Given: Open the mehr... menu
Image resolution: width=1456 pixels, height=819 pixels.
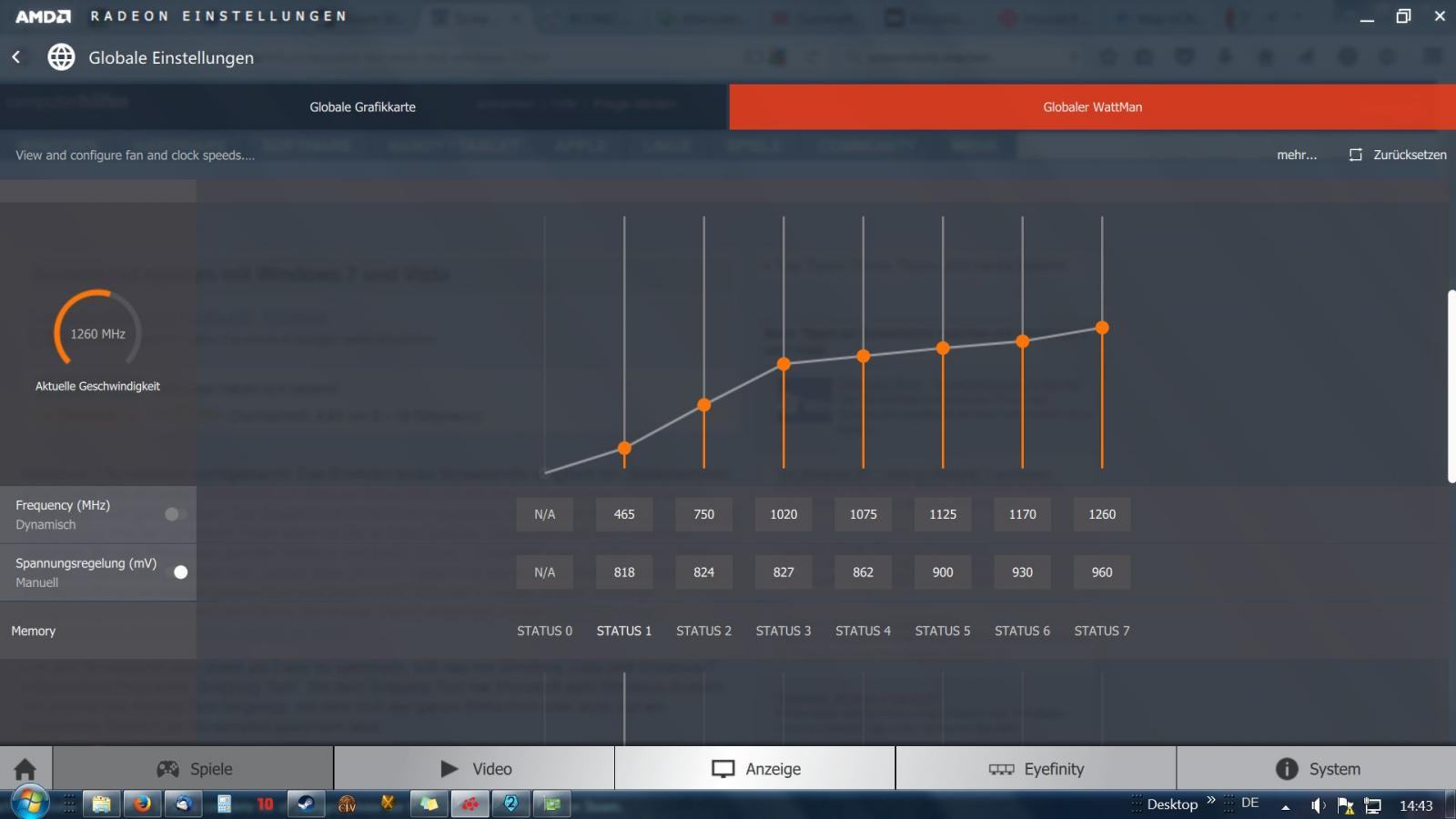Looking at the screenshot, I should [x=1297, y=155].
